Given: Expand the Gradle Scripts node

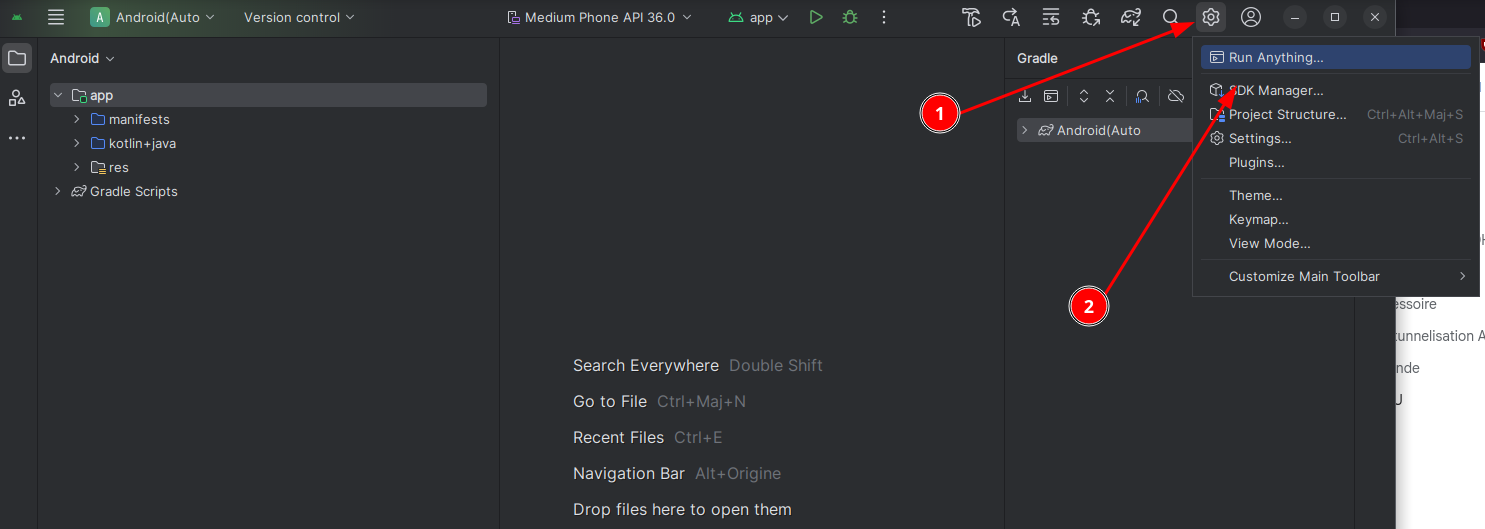Looking at the screenshot, I should [x=58, y=191].
